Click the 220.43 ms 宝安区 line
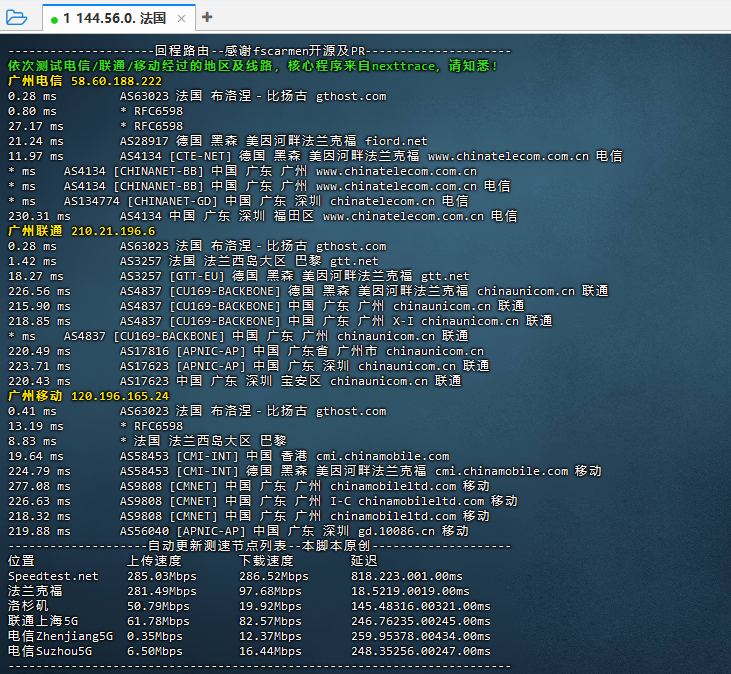731x674 pixels. 234,381
